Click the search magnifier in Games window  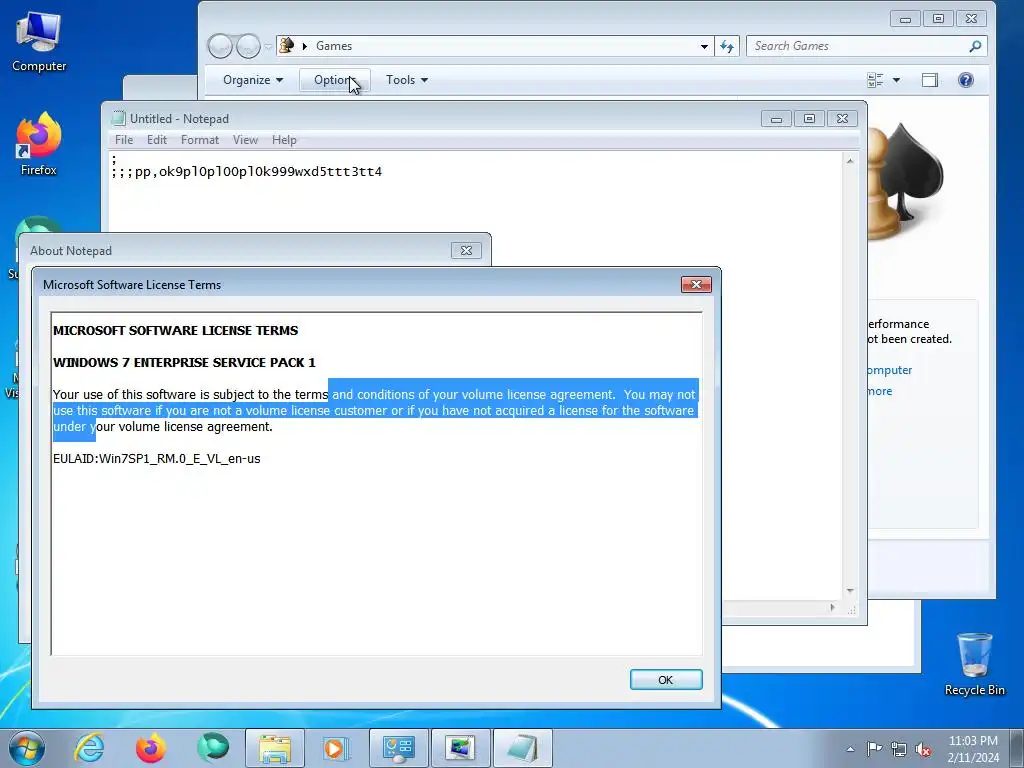pos(975,46)
